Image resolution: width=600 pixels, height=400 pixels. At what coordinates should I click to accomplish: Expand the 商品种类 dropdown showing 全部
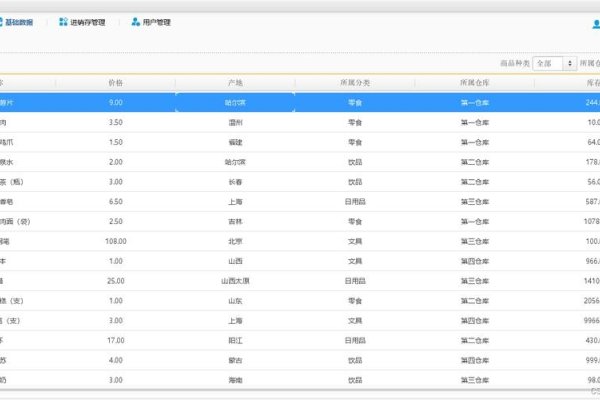pyautogui.click(x=554, y=62)
